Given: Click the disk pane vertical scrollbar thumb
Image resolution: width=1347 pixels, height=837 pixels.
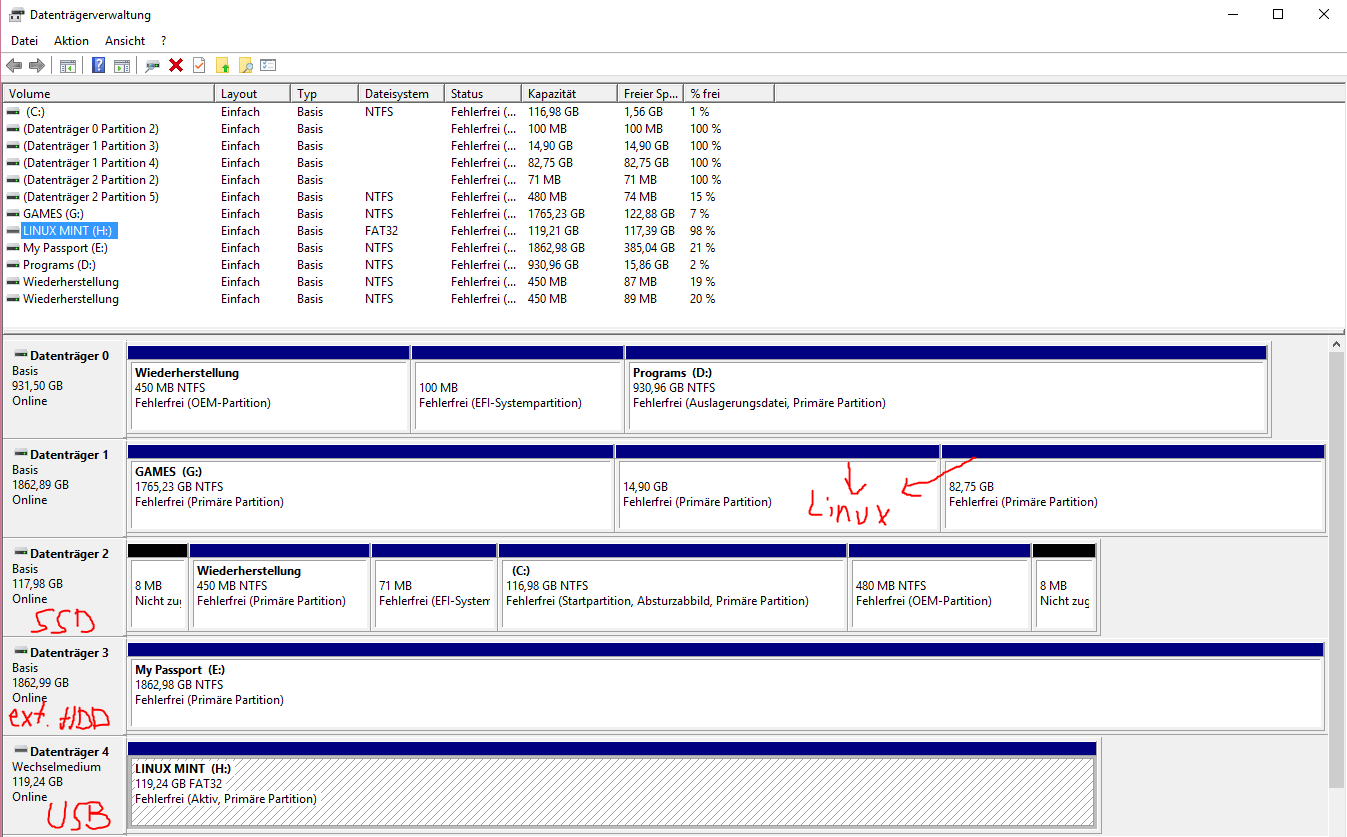Looking at the screenshot, I should (x=1337, y=569).
